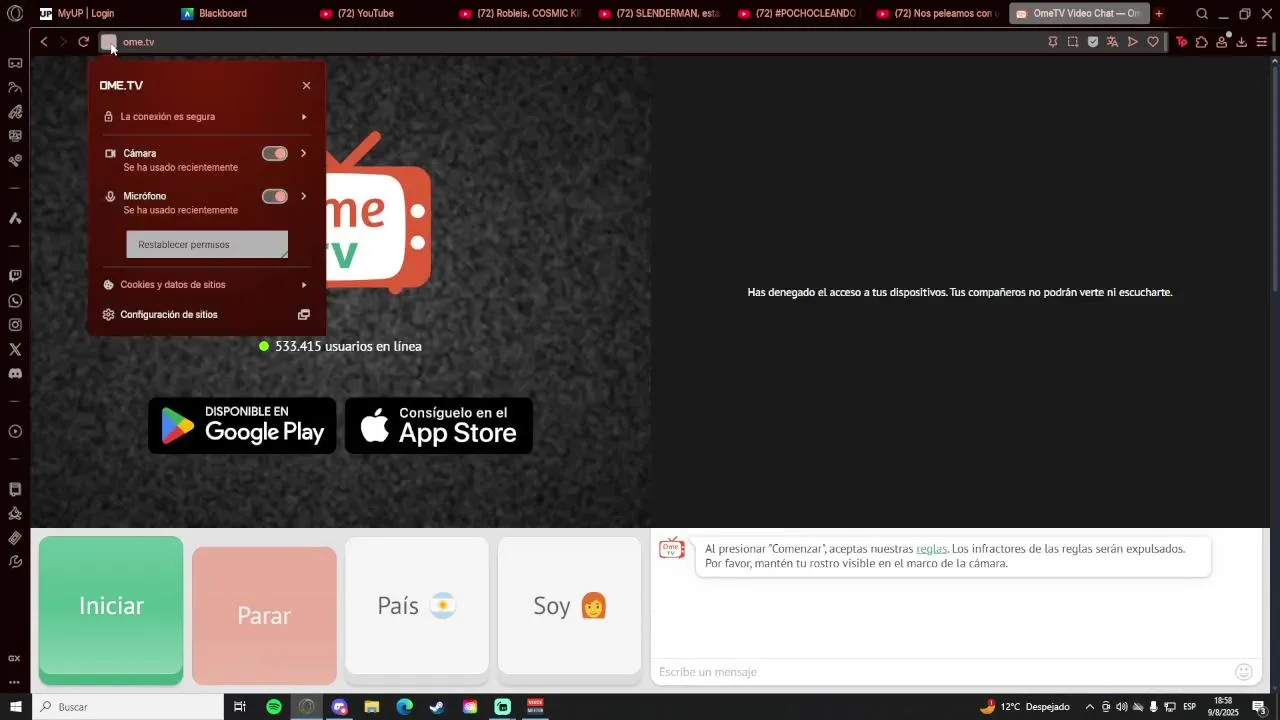1280x720 pixels.
Task: Expand Cookies y datos de sitios
Action: point(206,285)
